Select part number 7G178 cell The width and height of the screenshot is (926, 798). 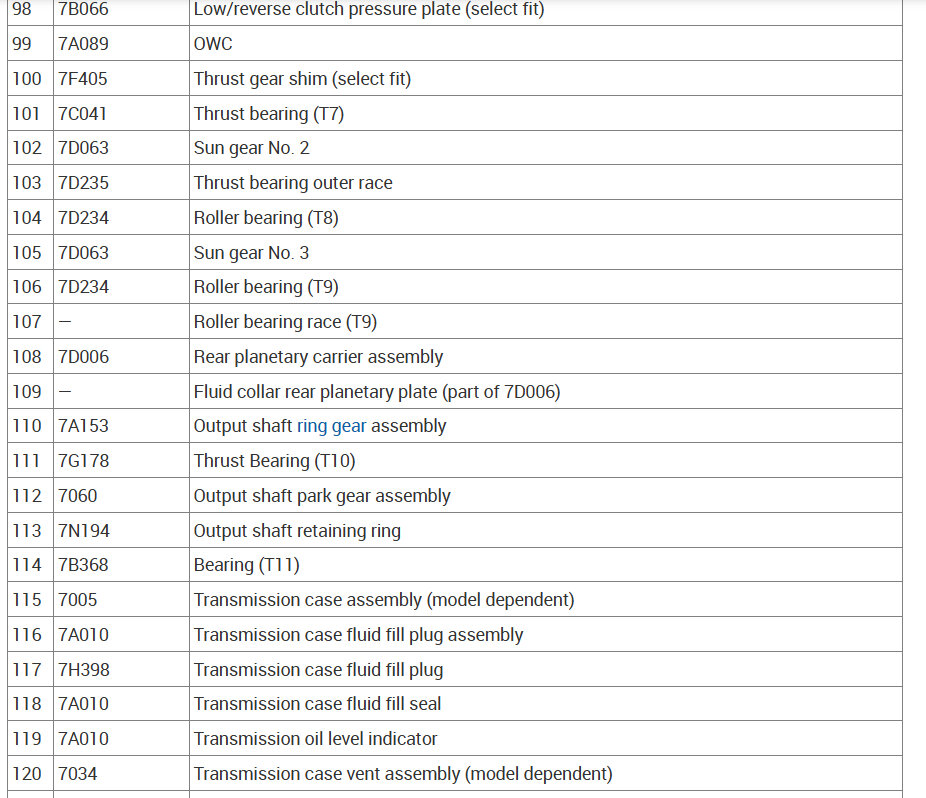pos(84,461)
